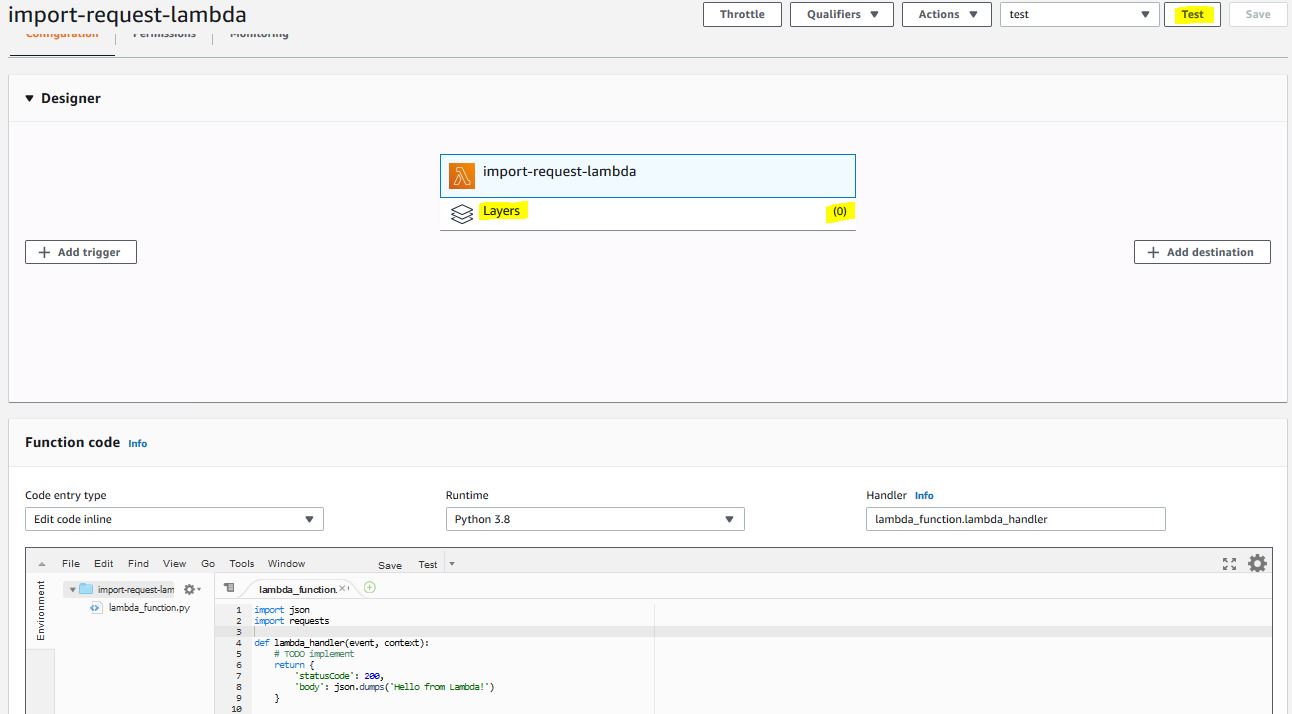
Task: Open the Runtime Python 3.8 dropdown
Action: (x=595, y=519)
